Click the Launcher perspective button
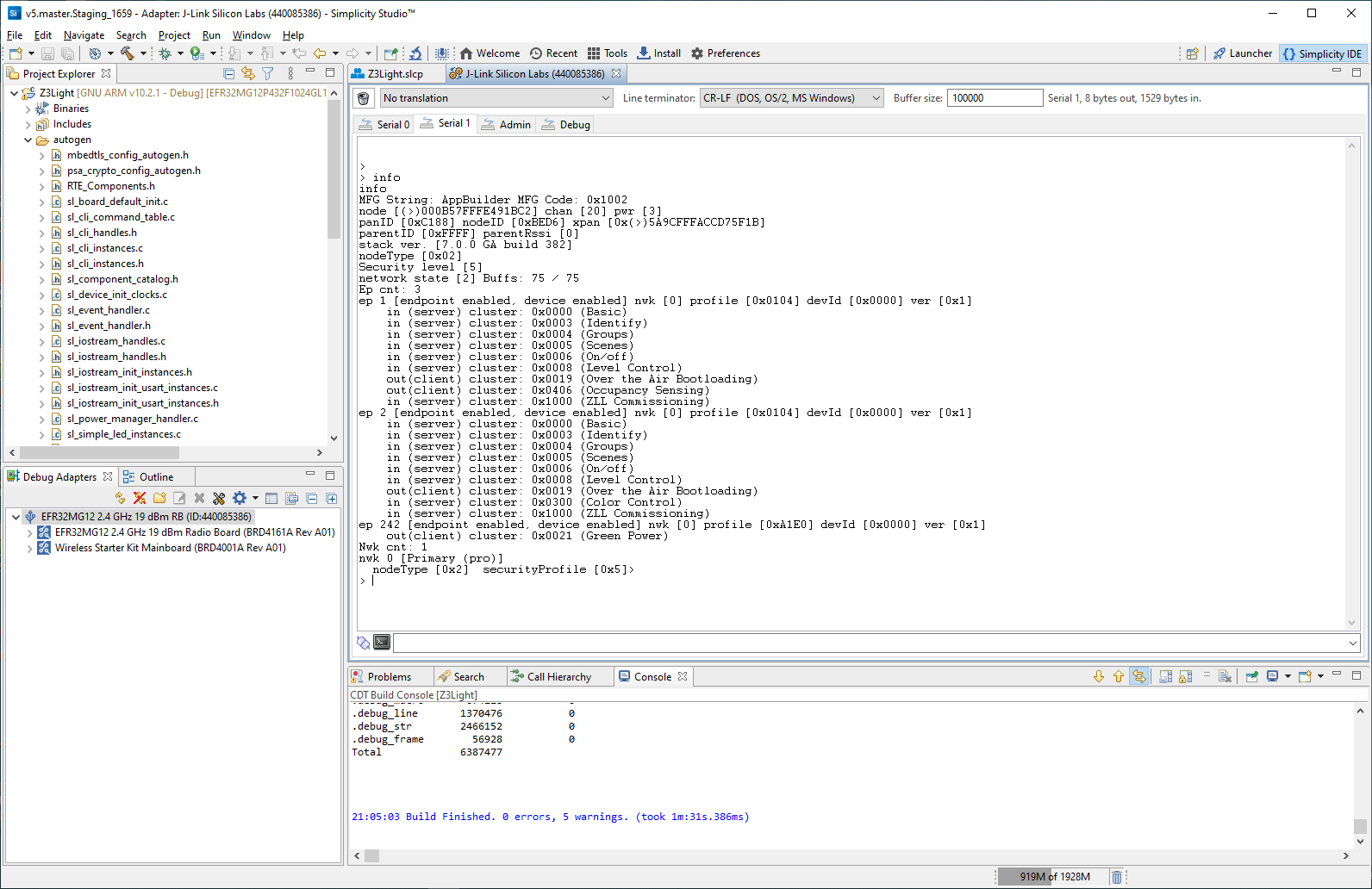 [x=1242, y=53]
